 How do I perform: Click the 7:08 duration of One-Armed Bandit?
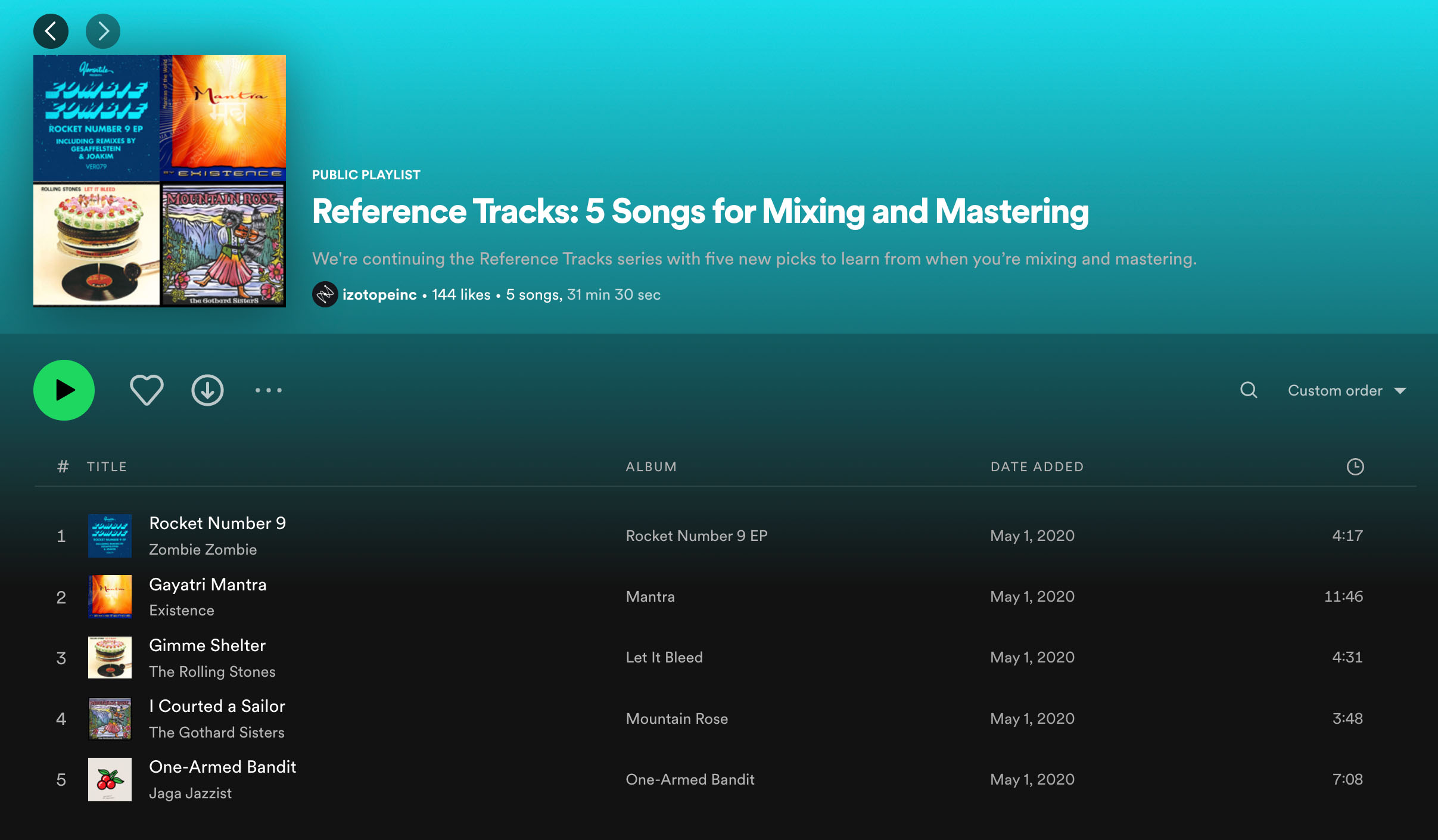point(1347,779)
